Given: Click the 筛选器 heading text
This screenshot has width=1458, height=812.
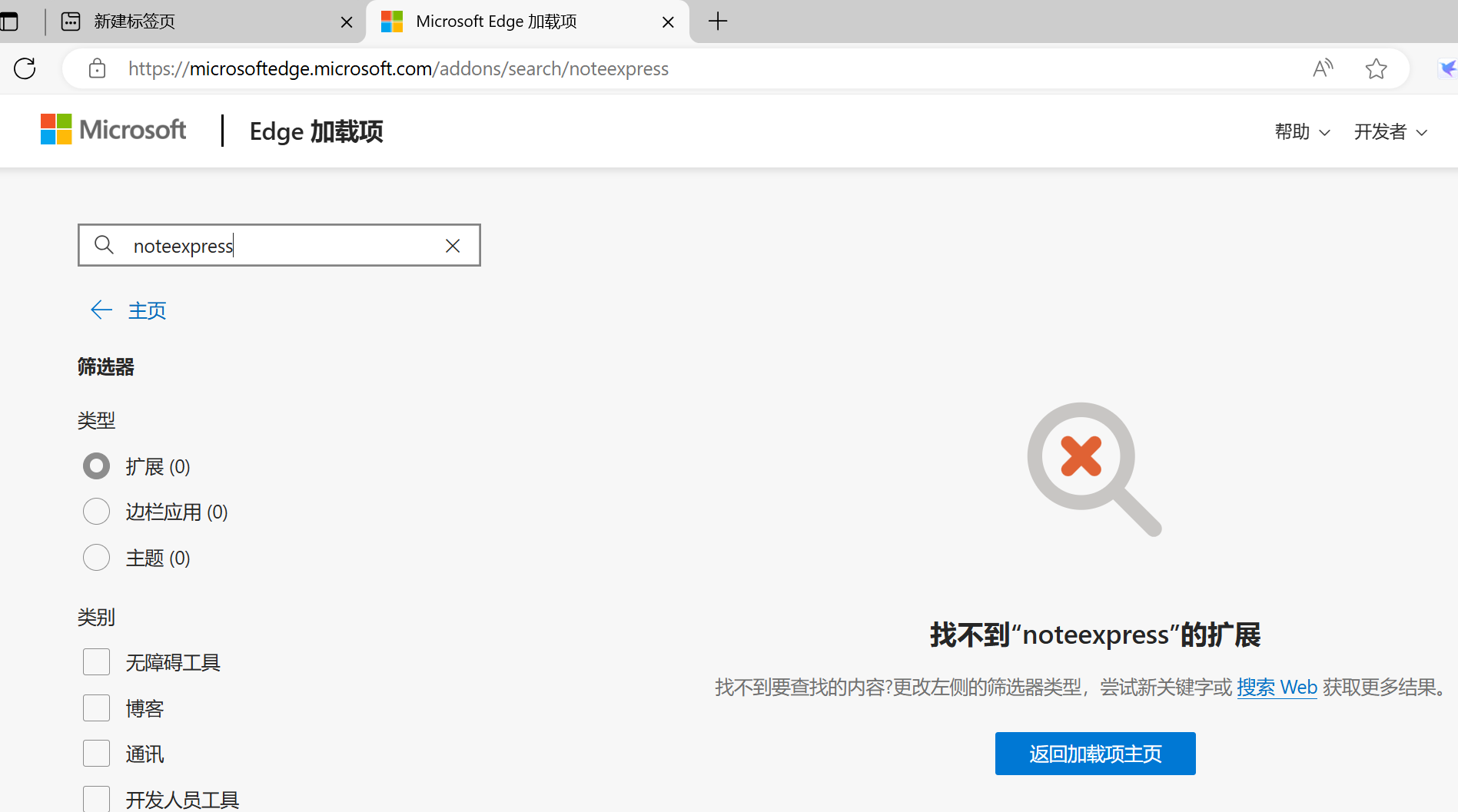Looking at the screenshot, I should point(106,367).
